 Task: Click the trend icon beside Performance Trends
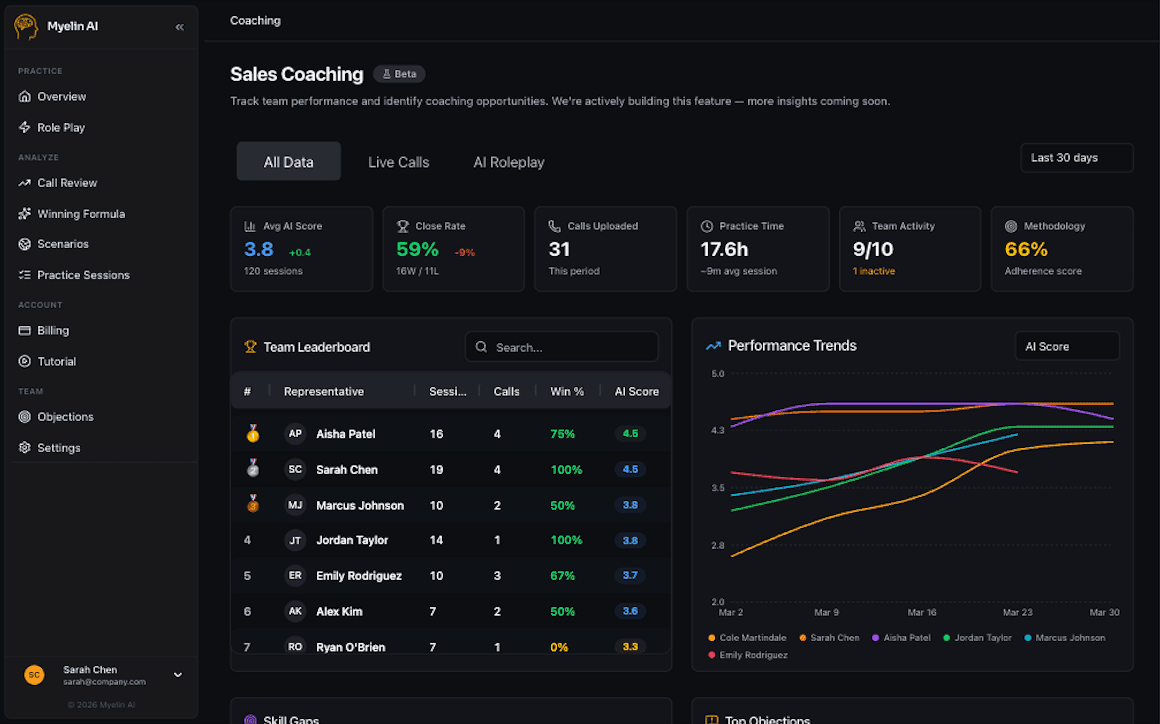pyautogui.click(x=713, y=345)
